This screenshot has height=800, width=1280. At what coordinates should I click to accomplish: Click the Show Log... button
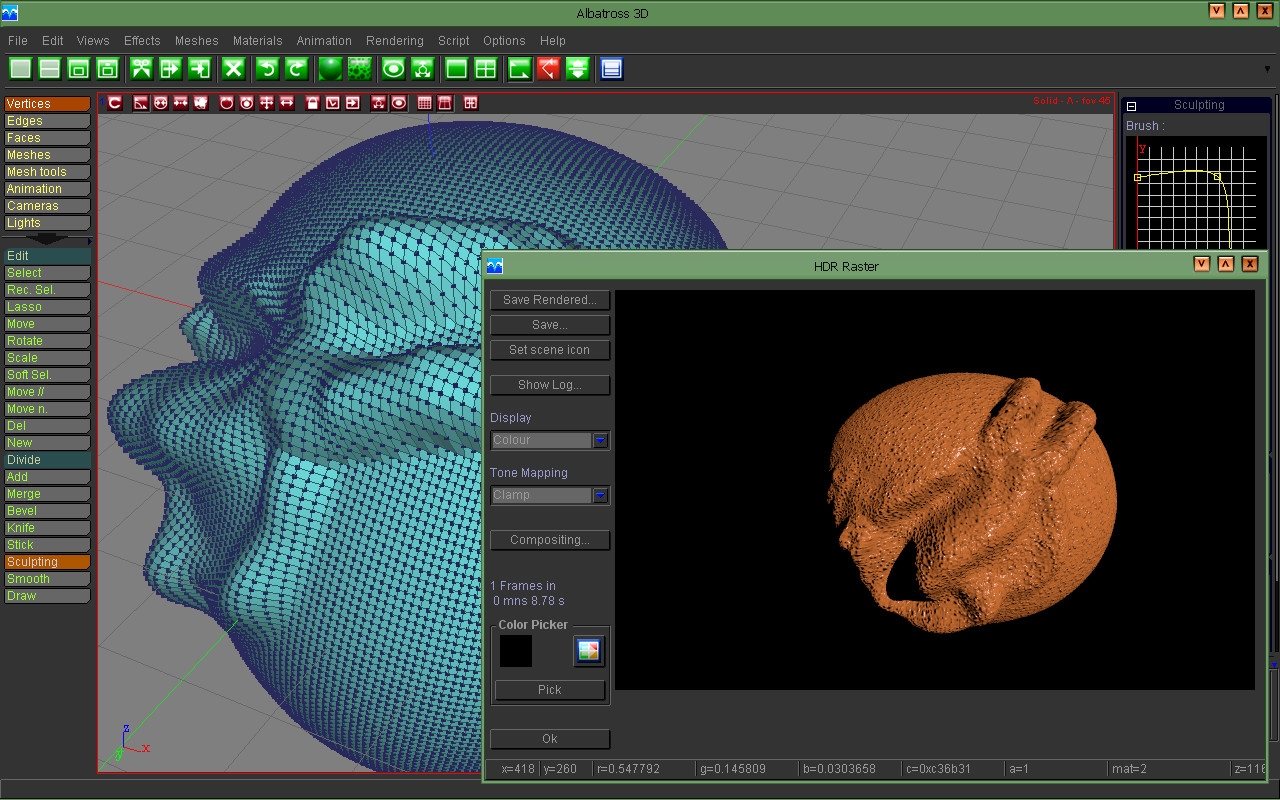550,385
